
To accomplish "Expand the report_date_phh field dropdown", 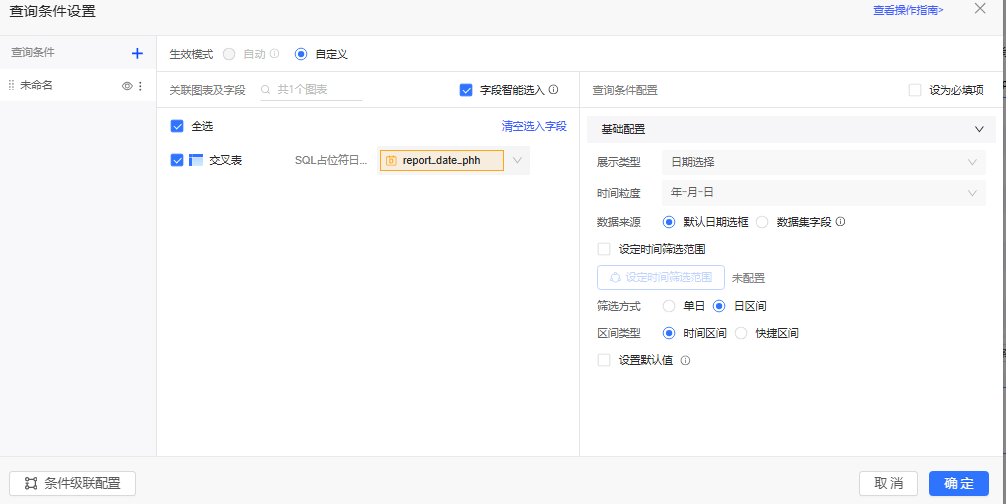I will (517, 160).
